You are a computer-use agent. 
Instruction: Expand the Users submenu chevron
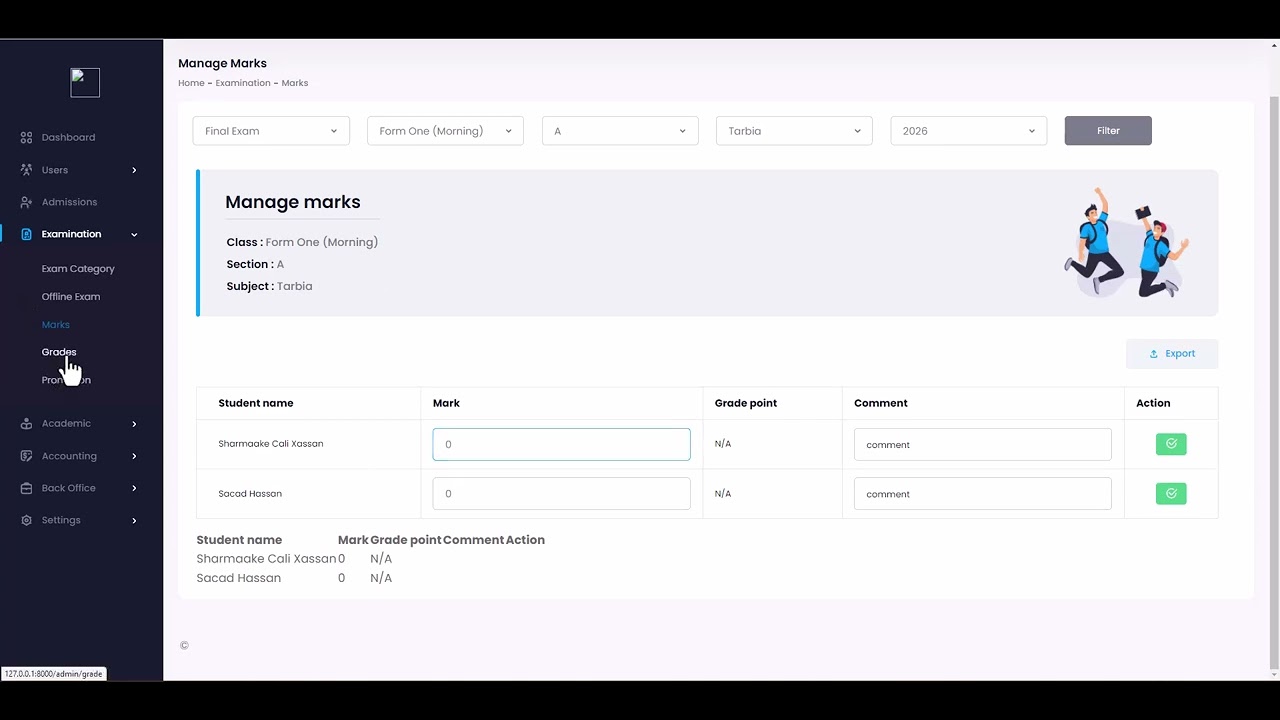tap(134, 170)
